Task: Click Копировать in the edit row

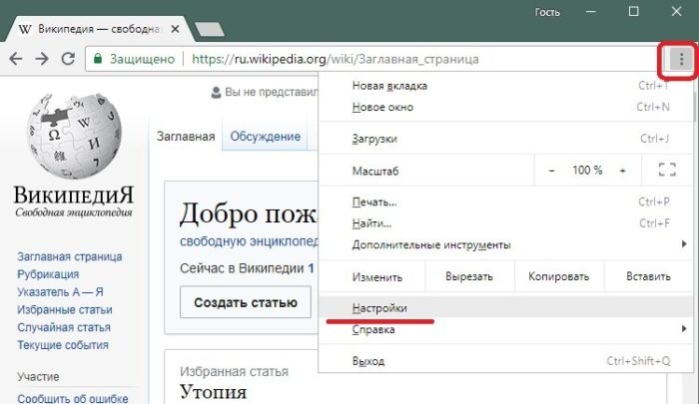Action: coord(559,276)
